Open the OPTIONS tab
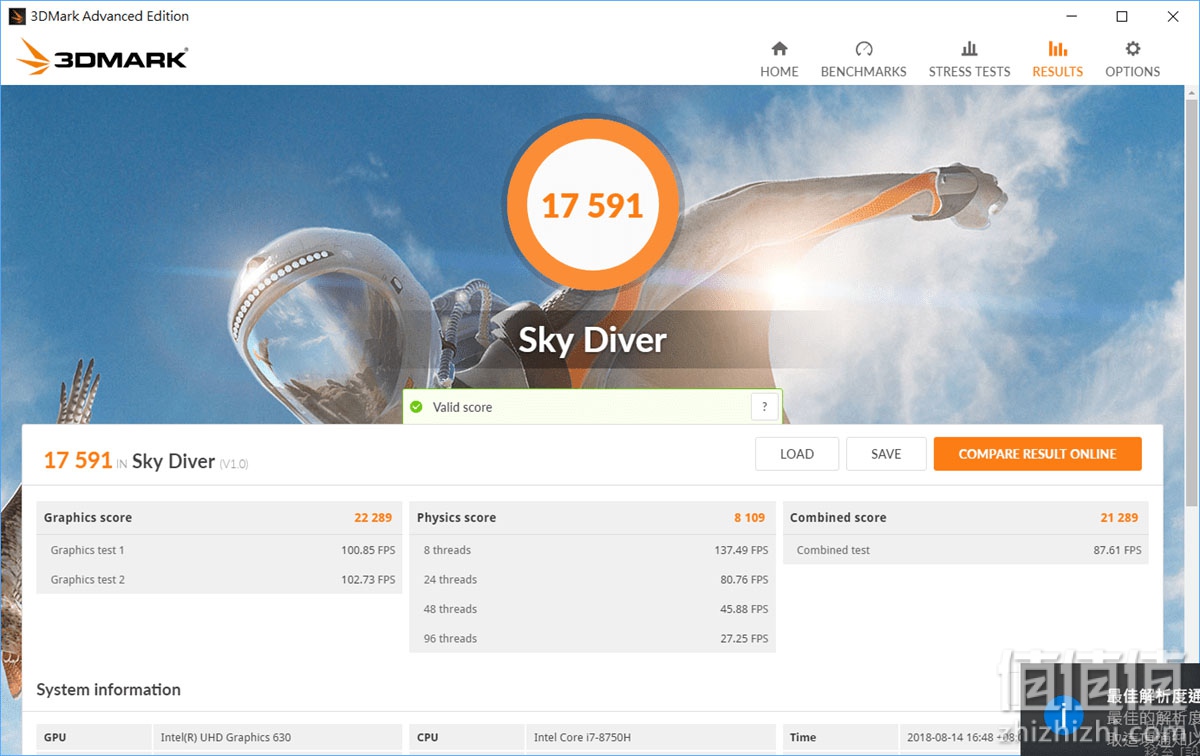Screen dimensions: 1200x756 [1132, 59]
